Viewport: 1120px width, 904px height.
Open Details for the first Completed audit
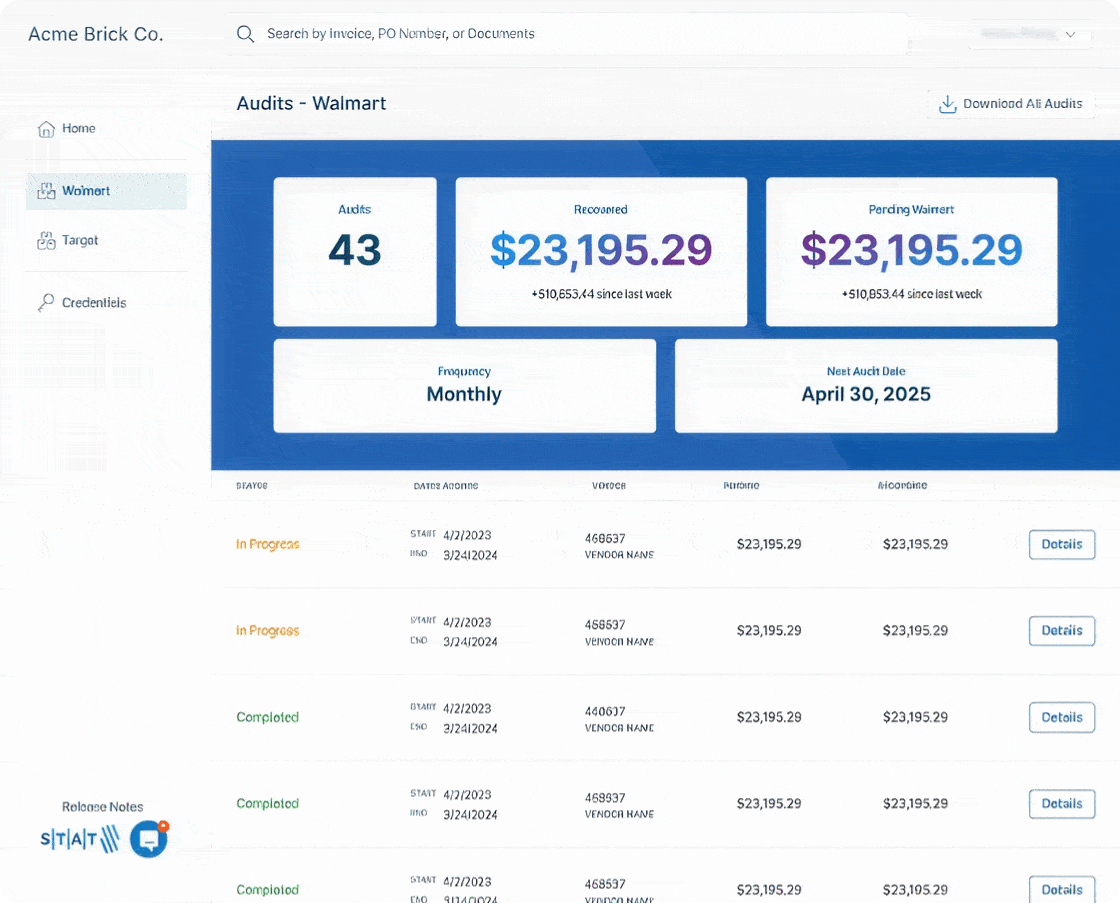point(1061,717)
